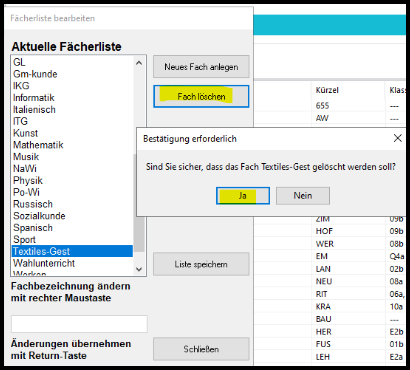Click the LAN Kürzel cell
The width and height of the screenshot is (410, 370).
point(348,269)
